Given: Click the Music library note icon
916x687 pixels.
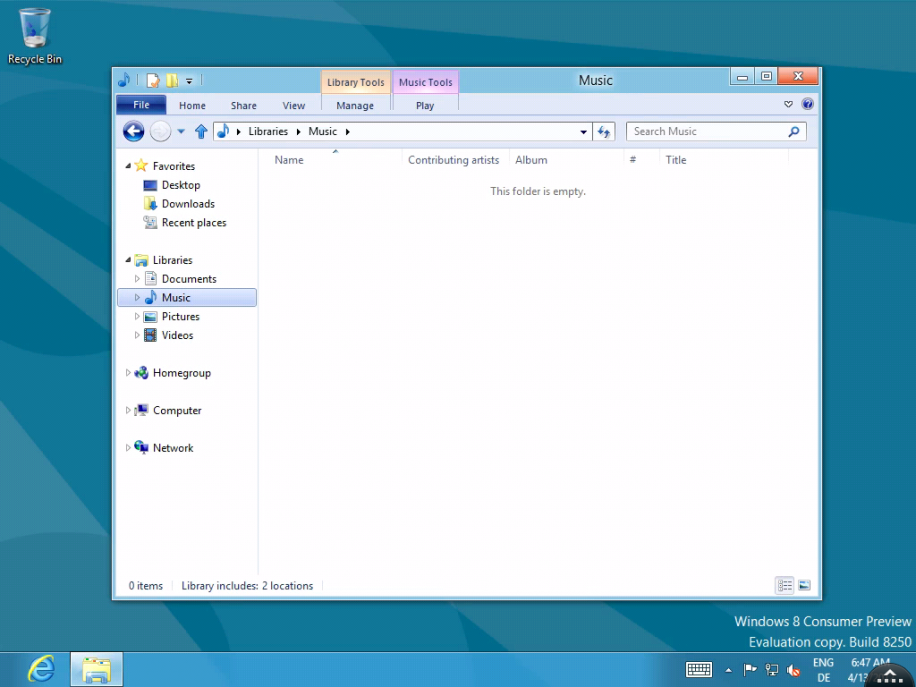Looking at the screenshot, I should 151,297.
